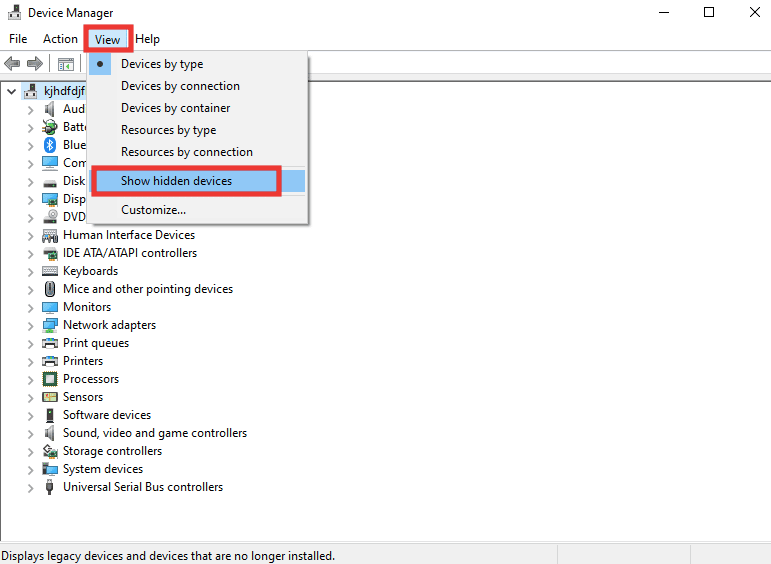Click the Sound, video and game controllers icon
Screen dimensions: 771x564
pos(50,433)
